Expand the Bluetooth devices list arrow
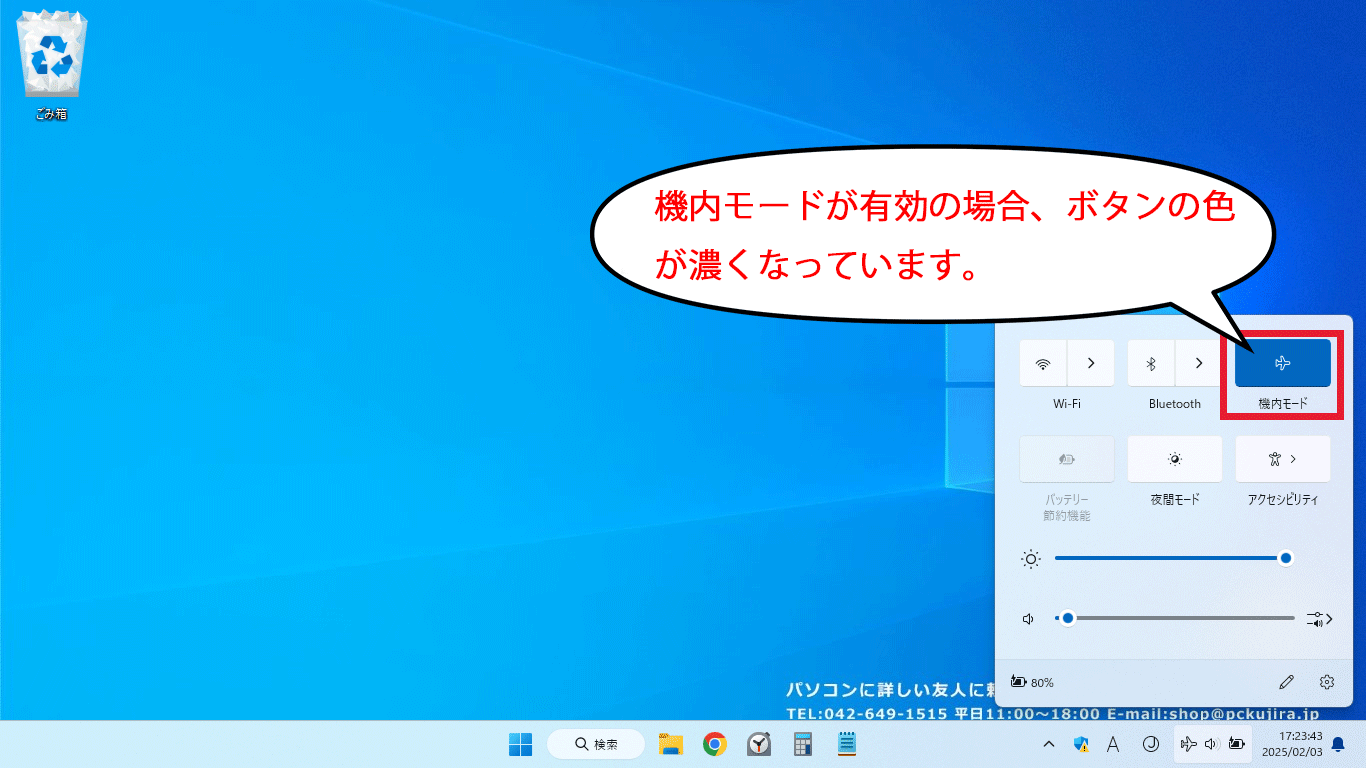The height and width of the screenshot is (768, 1366). (x=1199, y=363)
